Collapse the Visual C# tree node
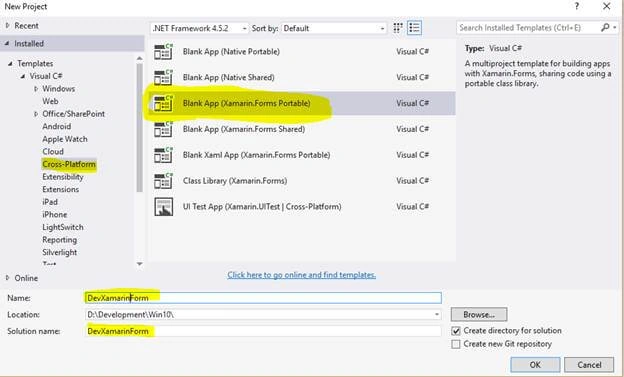 pos(23,76)
